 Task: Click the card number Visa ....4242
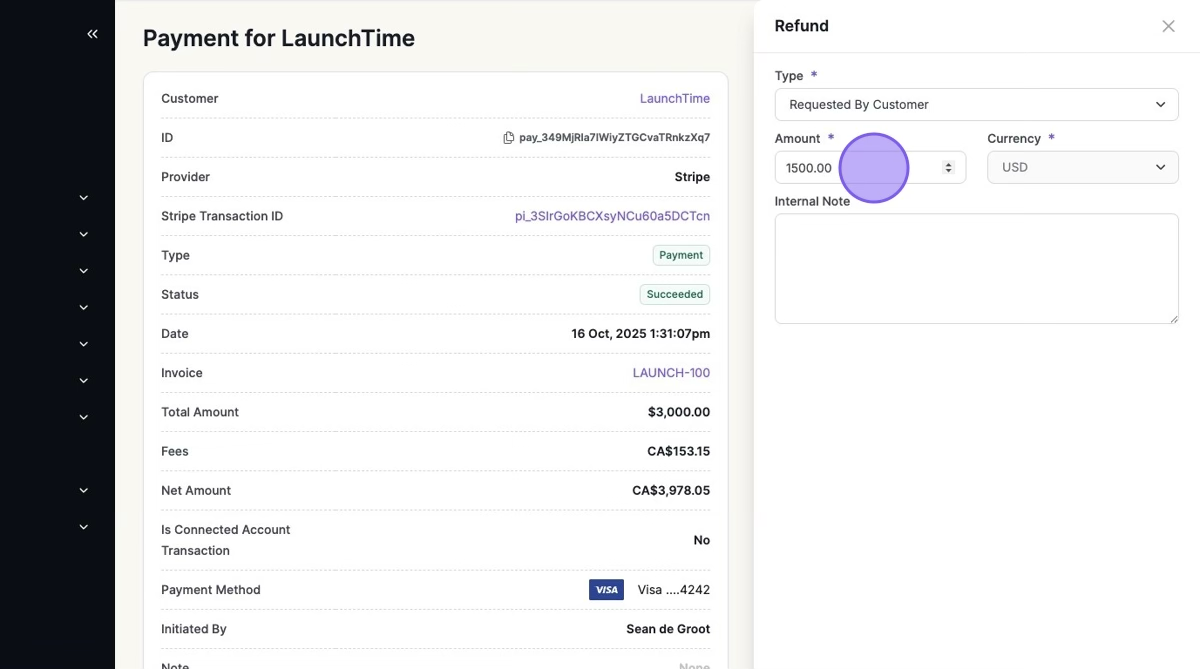(x=674, y=590)
